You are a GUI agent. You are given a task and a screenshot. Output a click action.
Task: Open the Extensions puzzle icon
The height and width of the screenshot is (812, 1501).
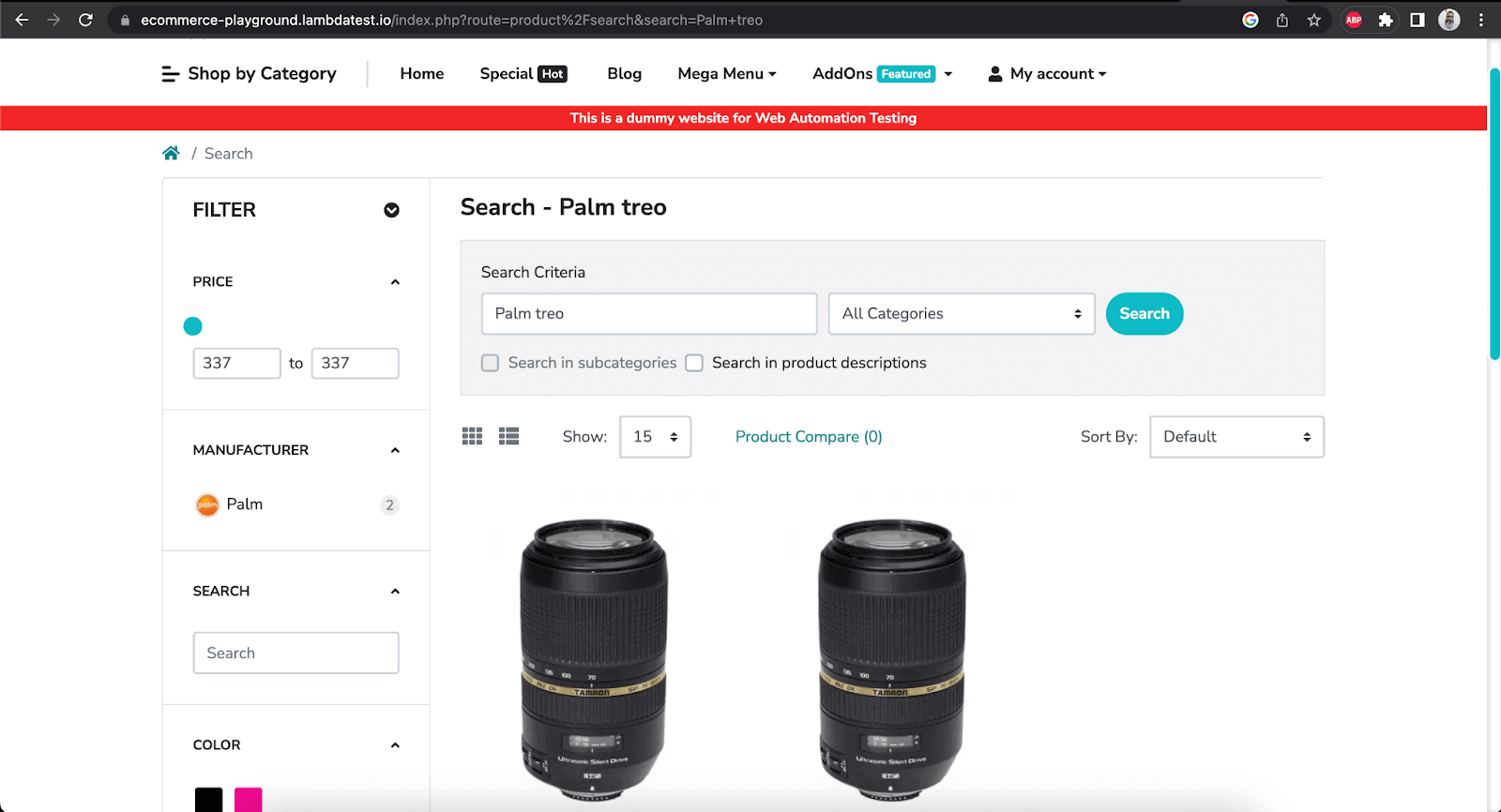[x=1386, y=20]
